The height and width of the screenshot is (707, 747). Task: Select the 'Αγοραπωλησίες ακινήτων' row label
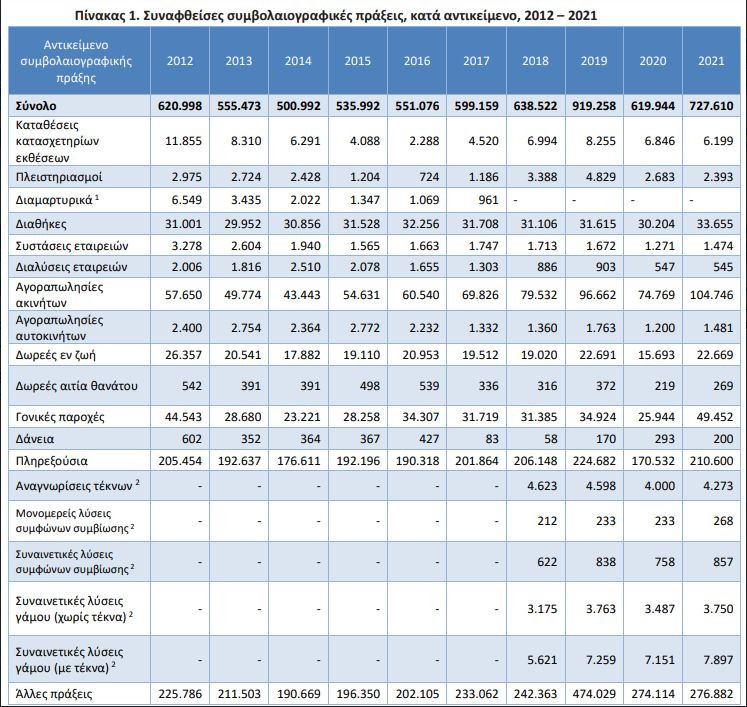pos(59,295)
